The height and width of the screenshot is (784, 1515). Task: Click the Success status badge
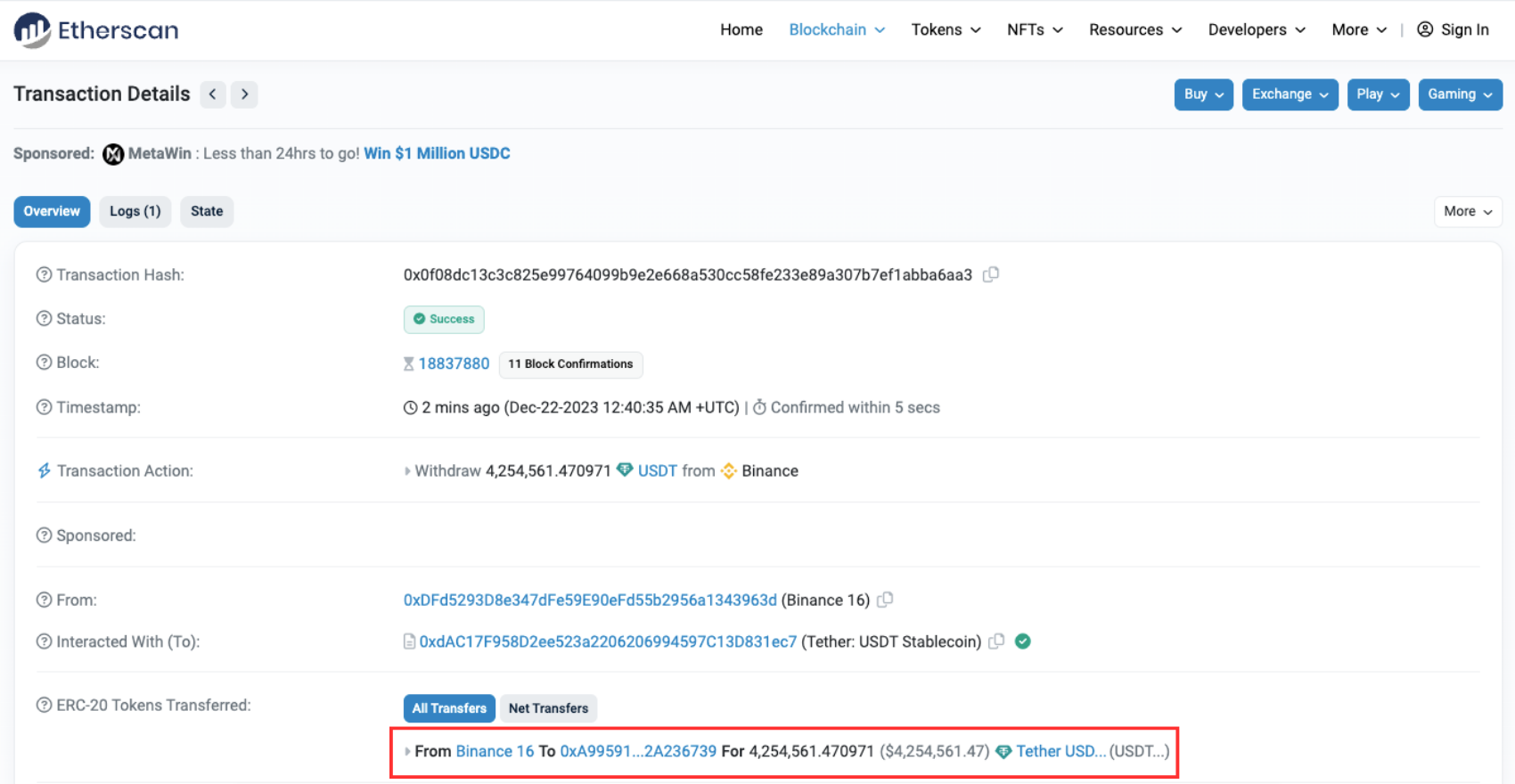[444, 319]
